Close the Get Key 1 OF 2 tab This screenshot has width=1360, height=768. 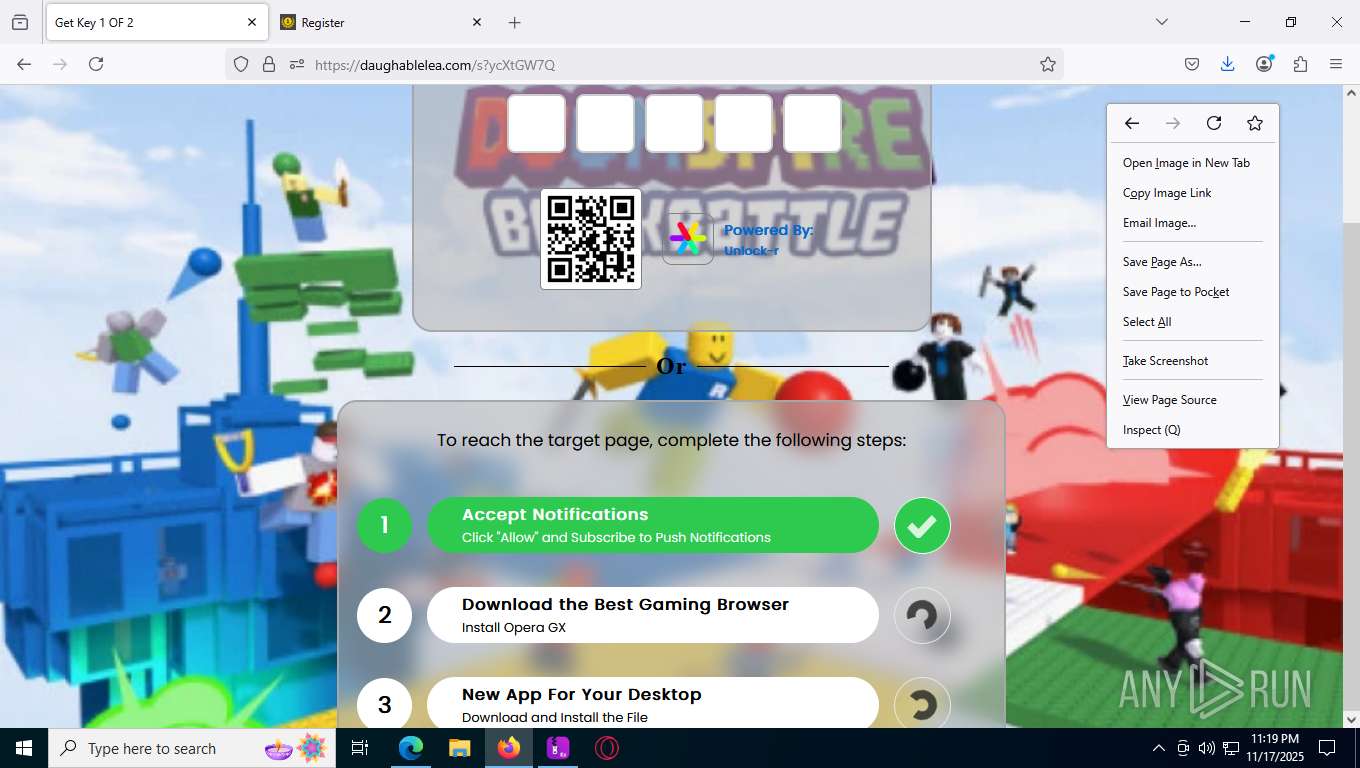[x=252, y=22]
